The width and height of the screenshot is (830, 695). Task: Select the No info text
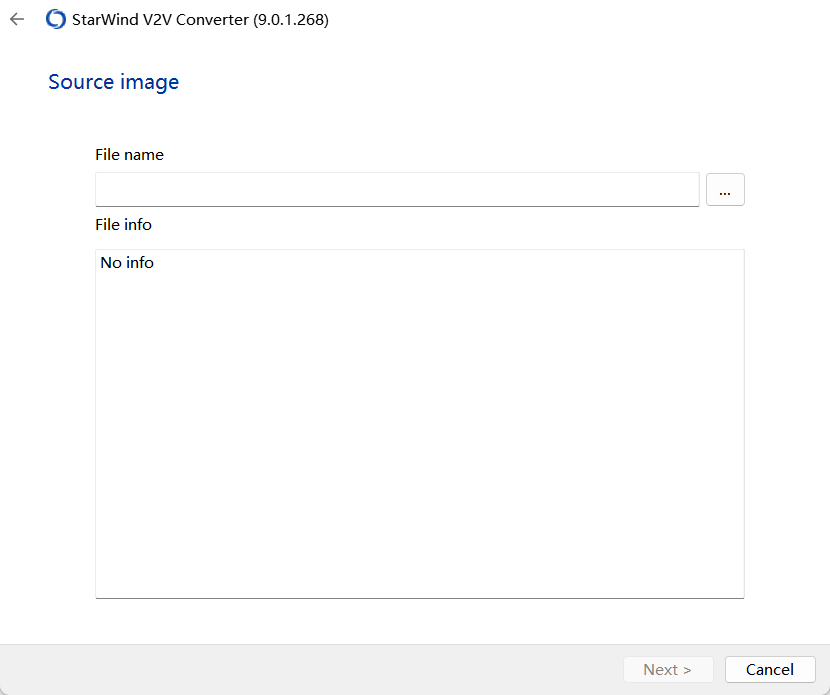coord(127,263)
